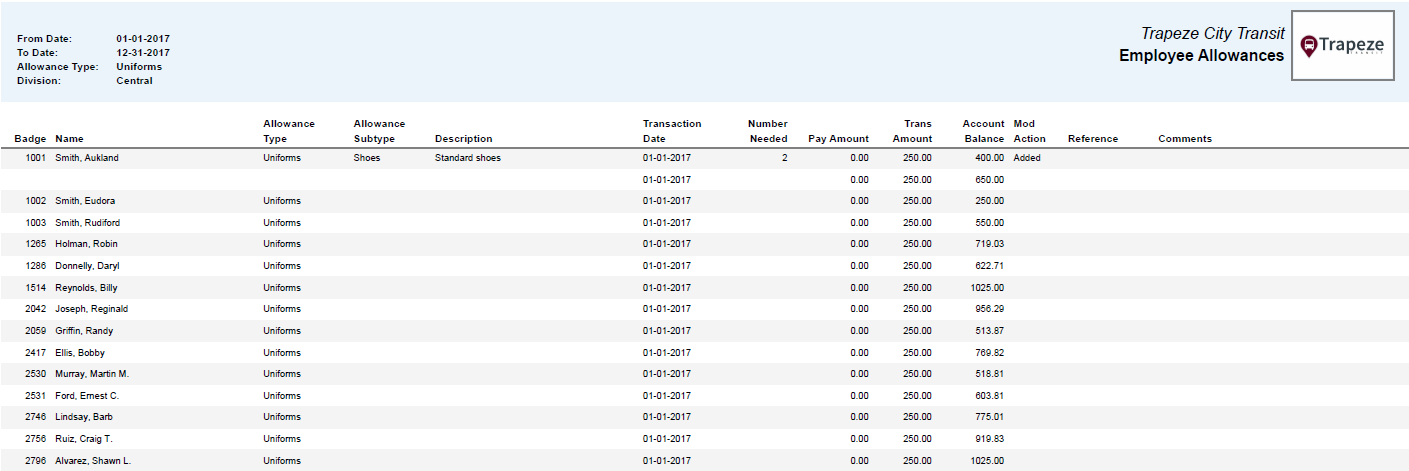The height and width of the screenshot is (471, 1409).
Task: Click account balance 603.81
Action: click(990, 396)
